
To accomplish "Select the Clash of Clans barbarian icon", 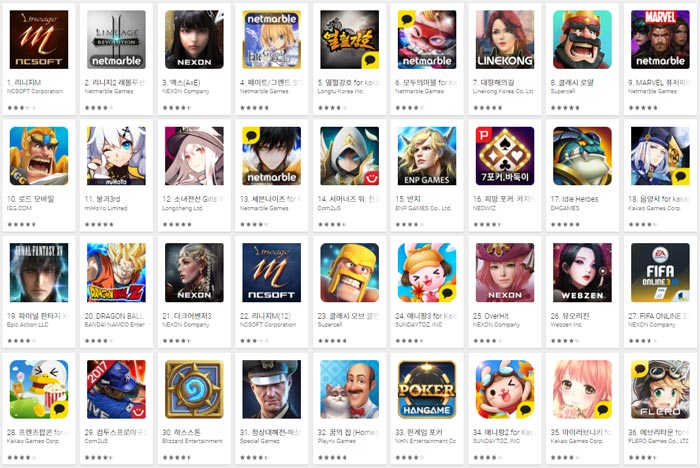I will (350, 272).
